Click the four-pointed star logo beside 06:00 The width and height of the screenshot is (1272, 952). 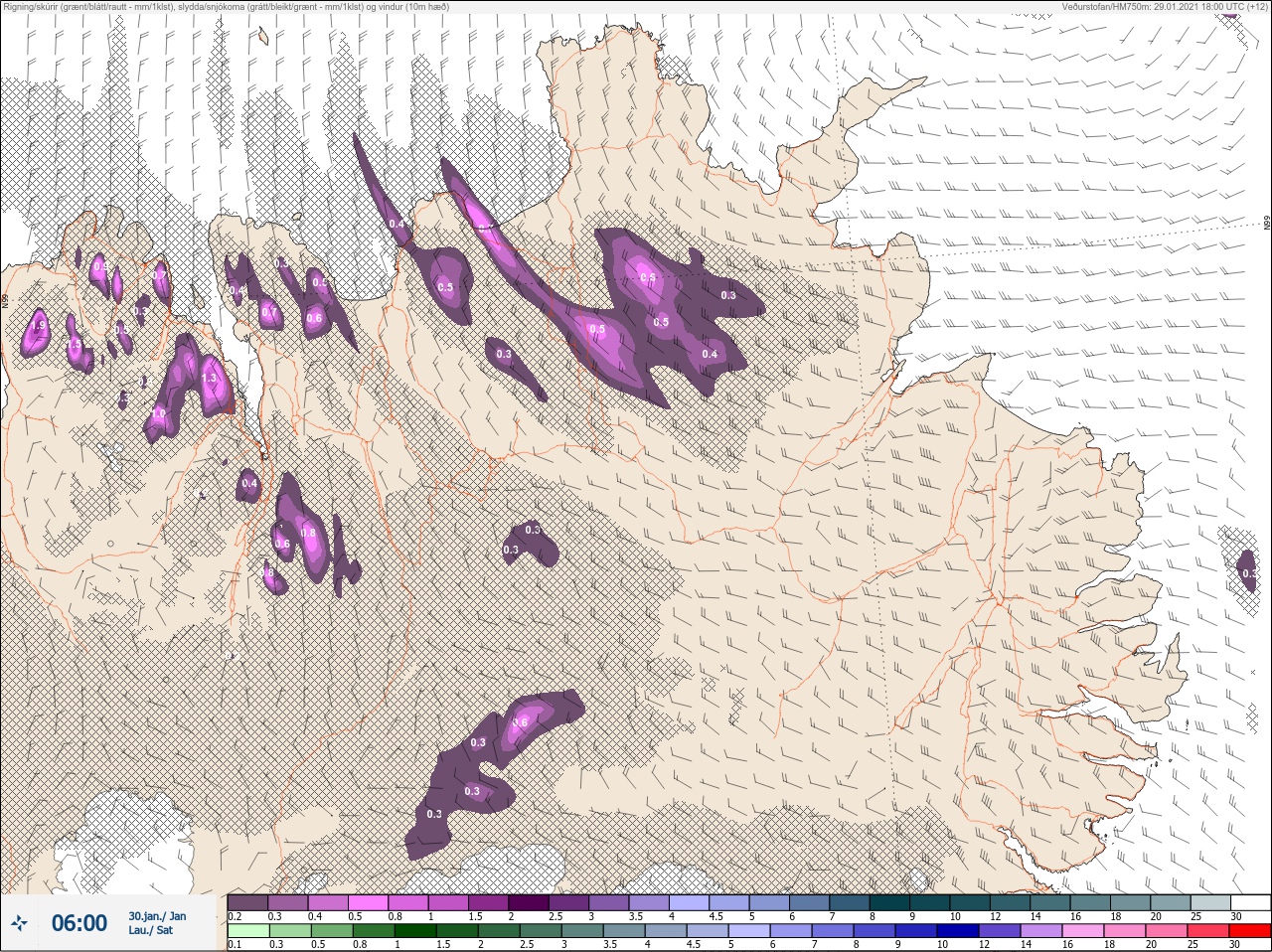tap(19, 923)
